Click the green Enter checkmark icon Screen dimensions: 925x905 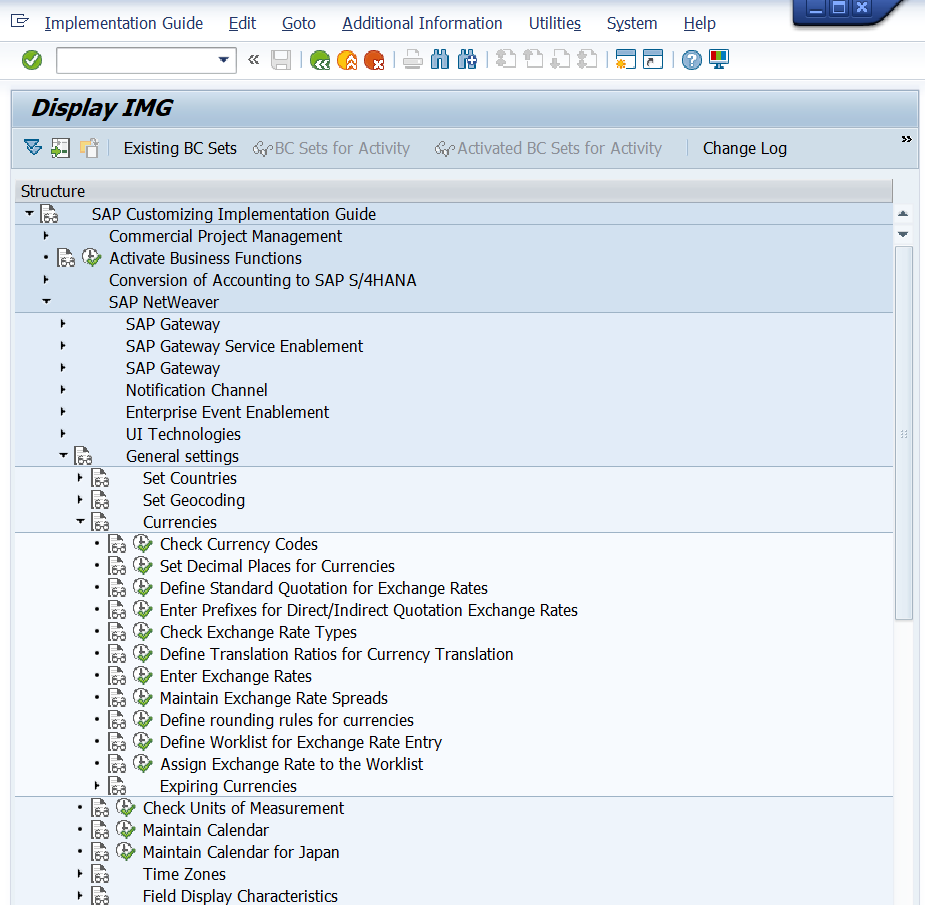(x=32, y=60)
